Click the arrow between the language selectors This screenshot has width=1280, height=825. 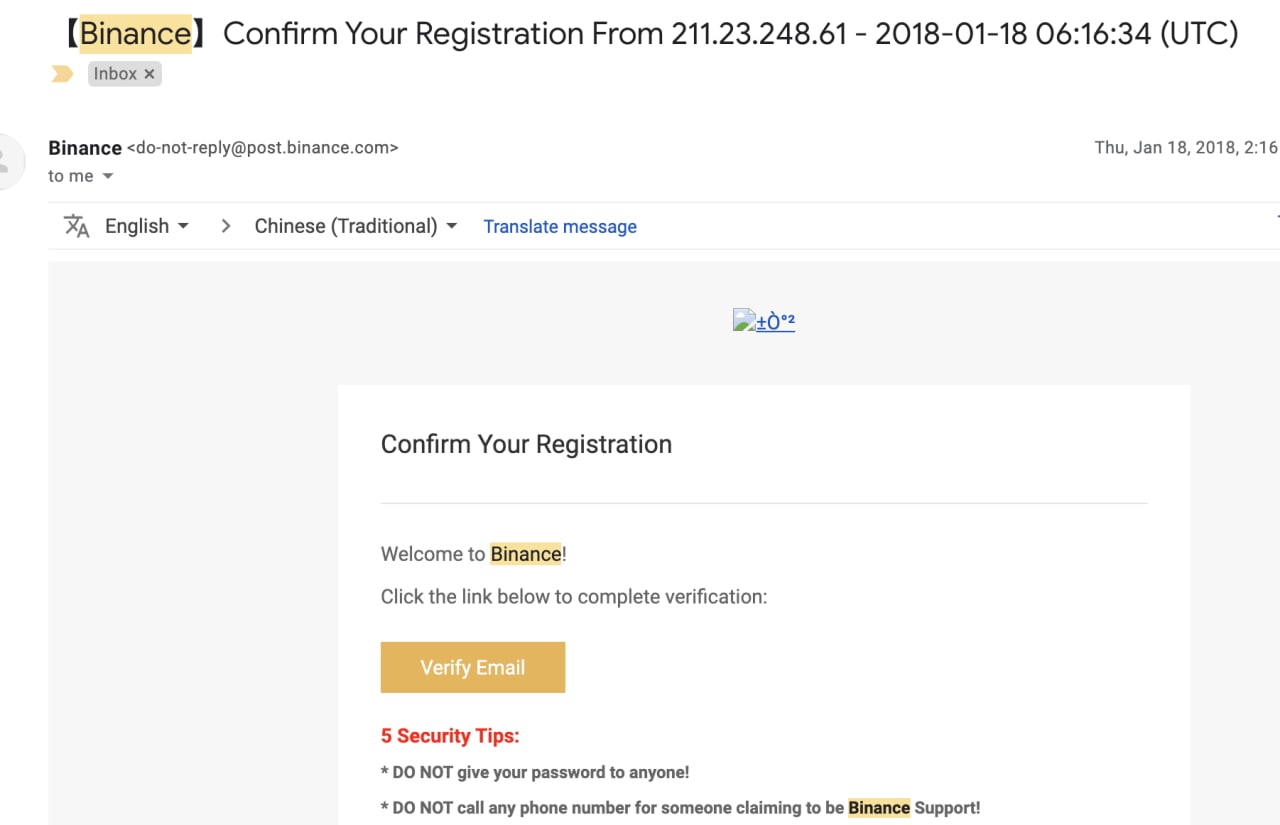click(226, 226)
